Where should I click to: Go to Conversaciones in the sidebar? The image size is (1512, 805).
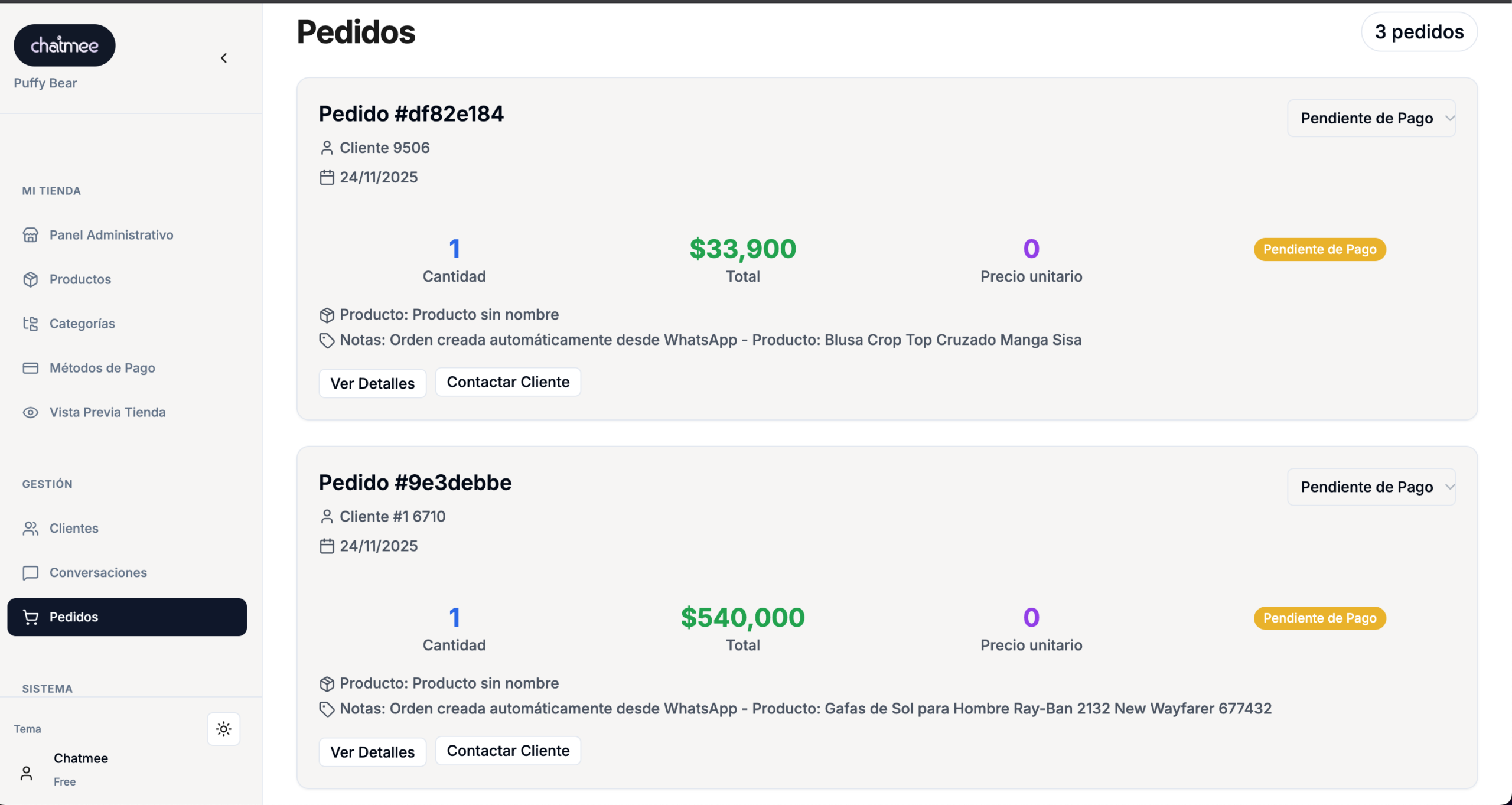pos(98,572)
